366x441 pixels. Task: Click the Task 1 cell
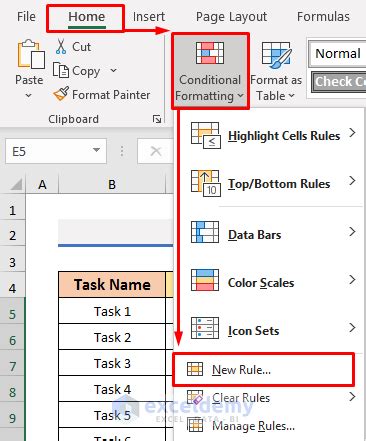coord(112,311)
